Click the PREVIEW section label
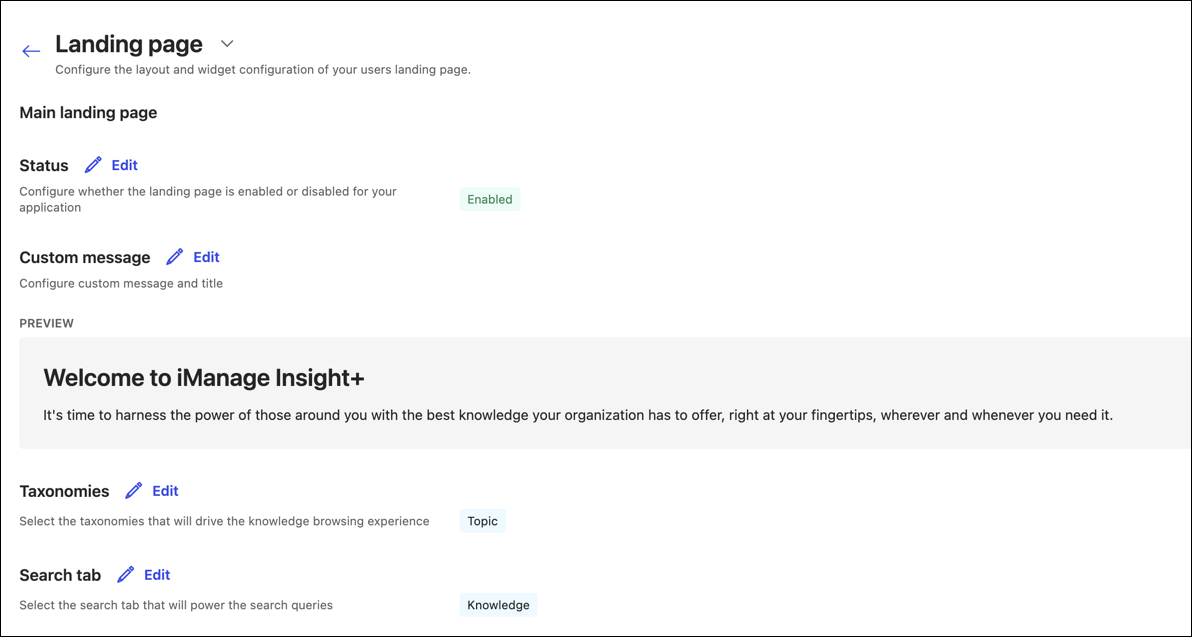Image resolution: width=1192 pixels, height=637 pixels. pyautogui.click(x=47, y=323)
